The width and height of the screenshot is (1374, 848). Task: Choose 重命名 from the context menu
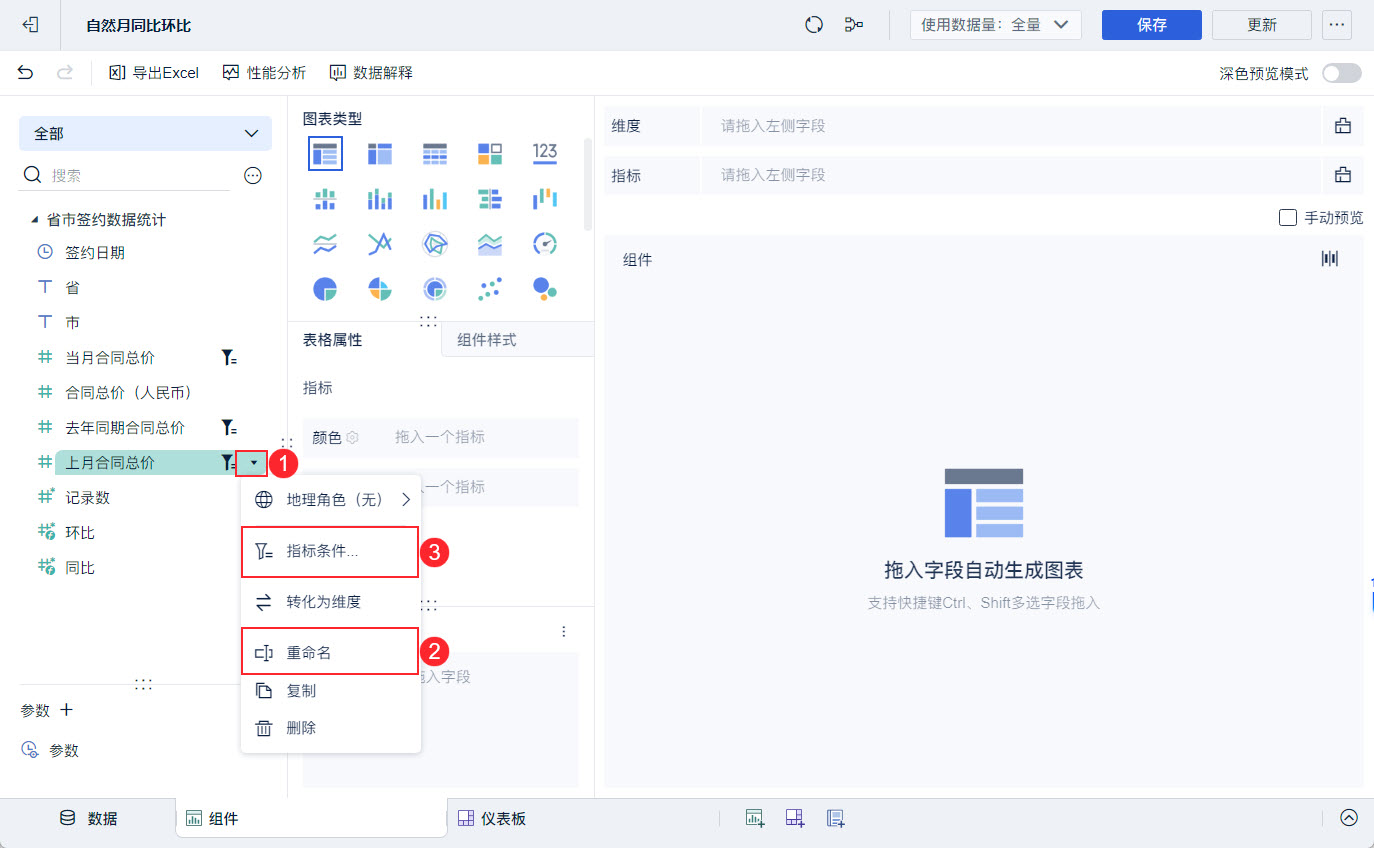330,652
